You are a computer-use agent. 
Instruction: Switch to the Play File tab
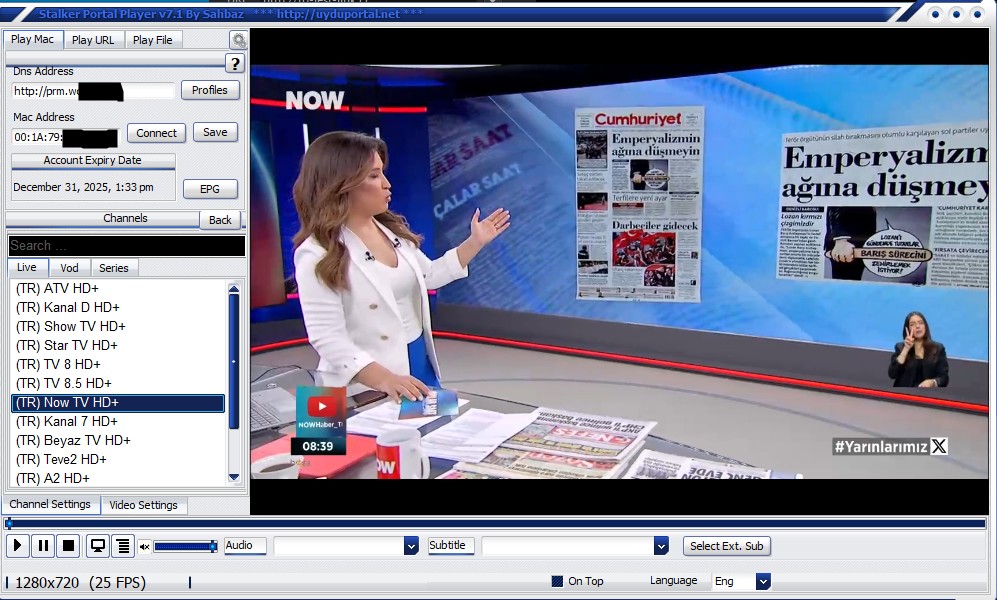pos(153,40)
